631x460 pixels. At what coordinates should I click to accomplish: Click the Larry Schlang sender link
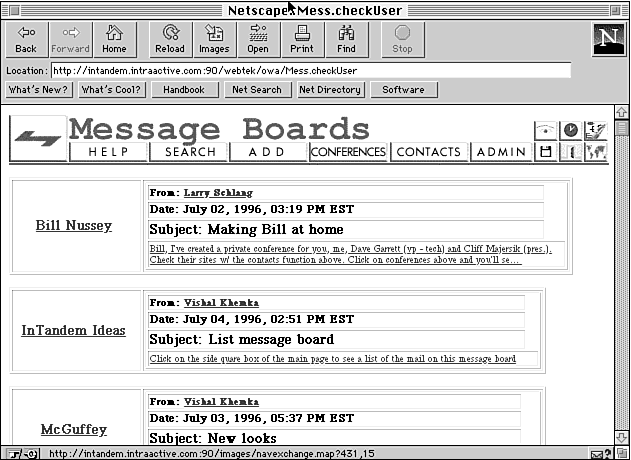218,192
